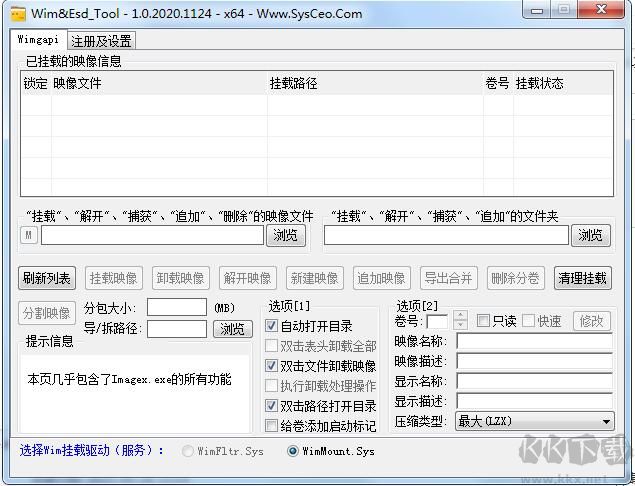Focus the 显示名称 input field
Screen dimensions: 635x486
tap(535, 381)
